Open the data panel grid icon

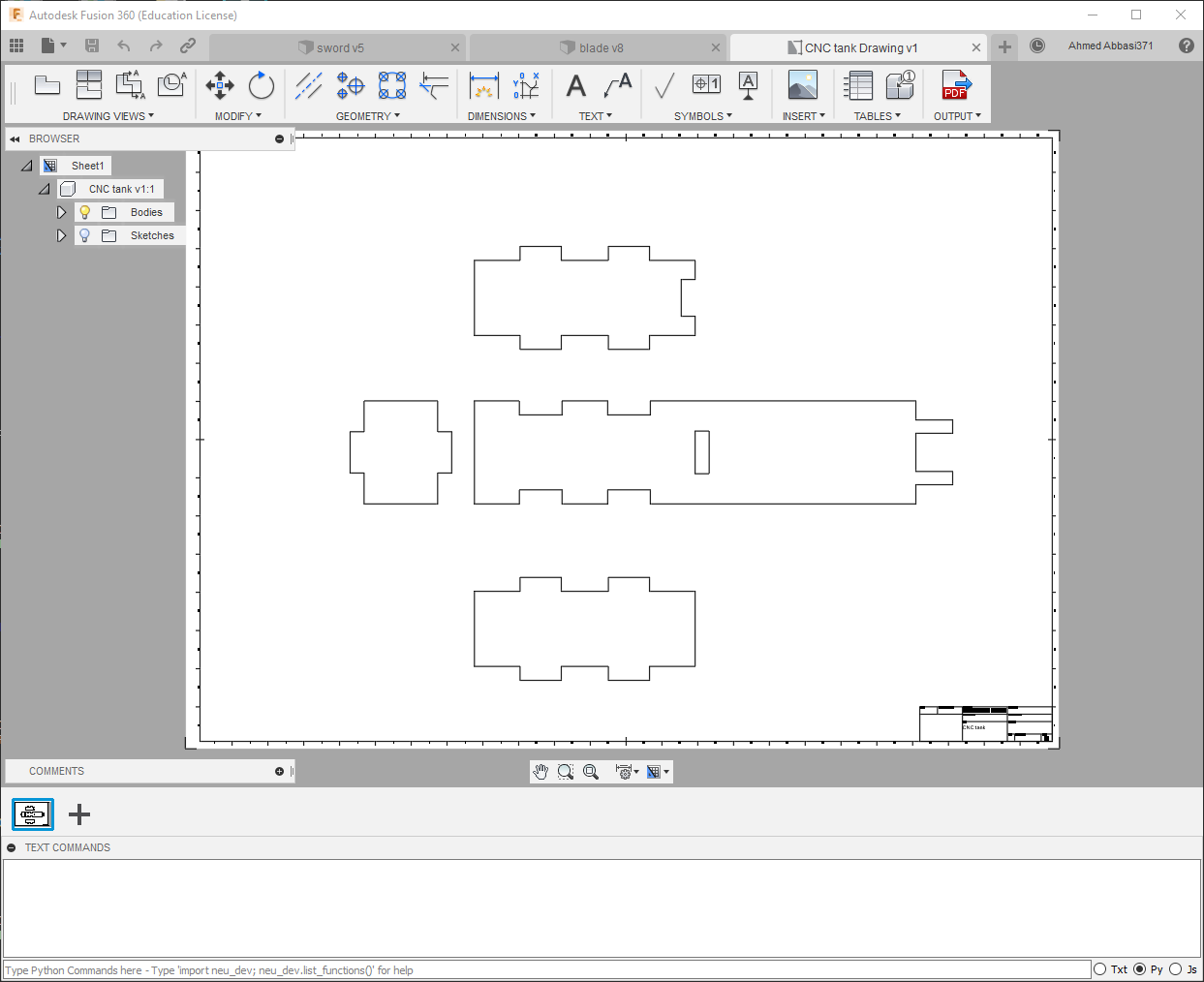click(x=16, y=46)
